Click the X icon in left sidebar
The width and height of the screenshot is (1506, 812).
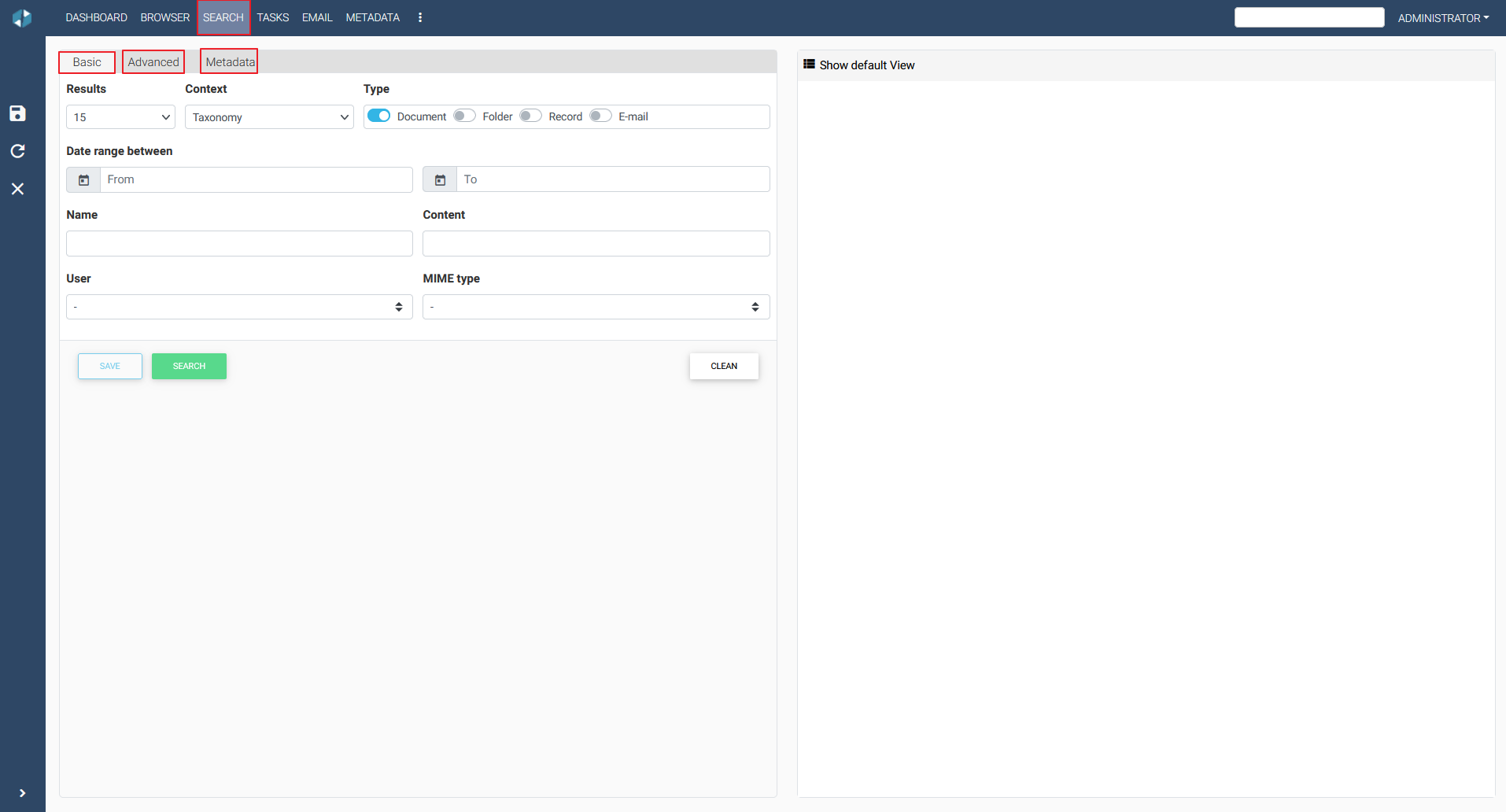[17, 189]
